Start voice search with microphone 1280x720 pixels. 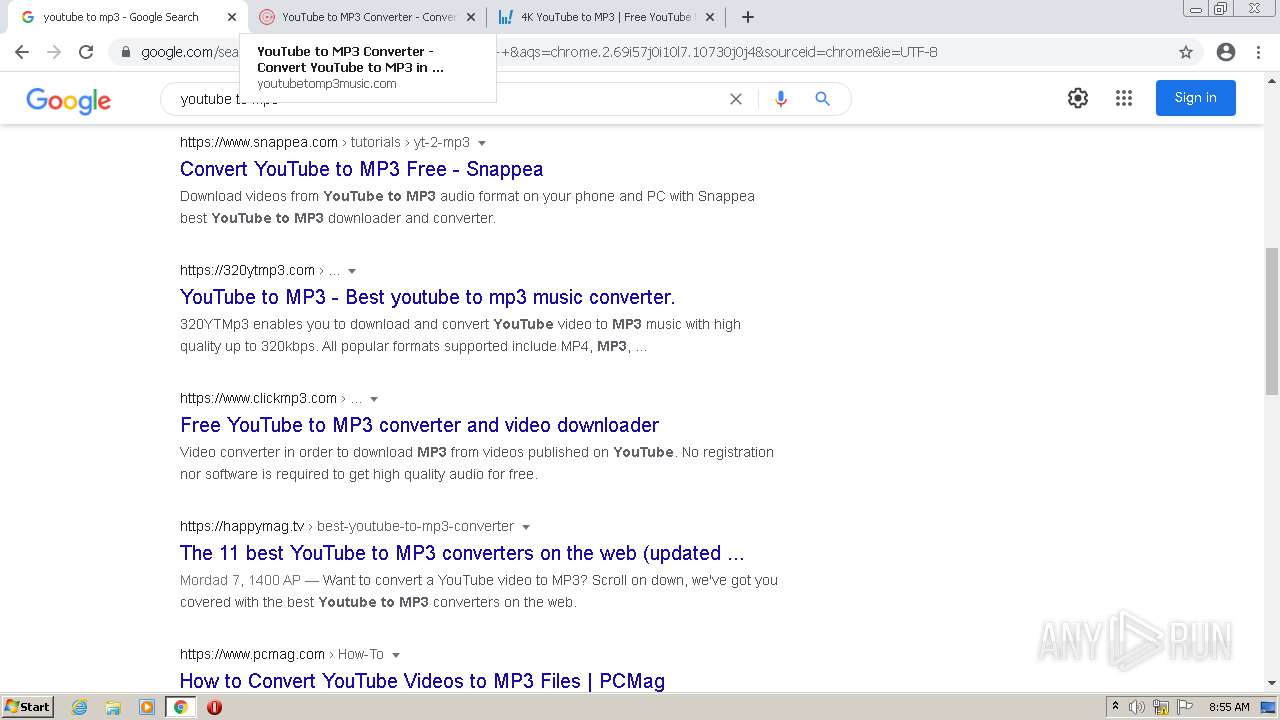coord(781,99)
